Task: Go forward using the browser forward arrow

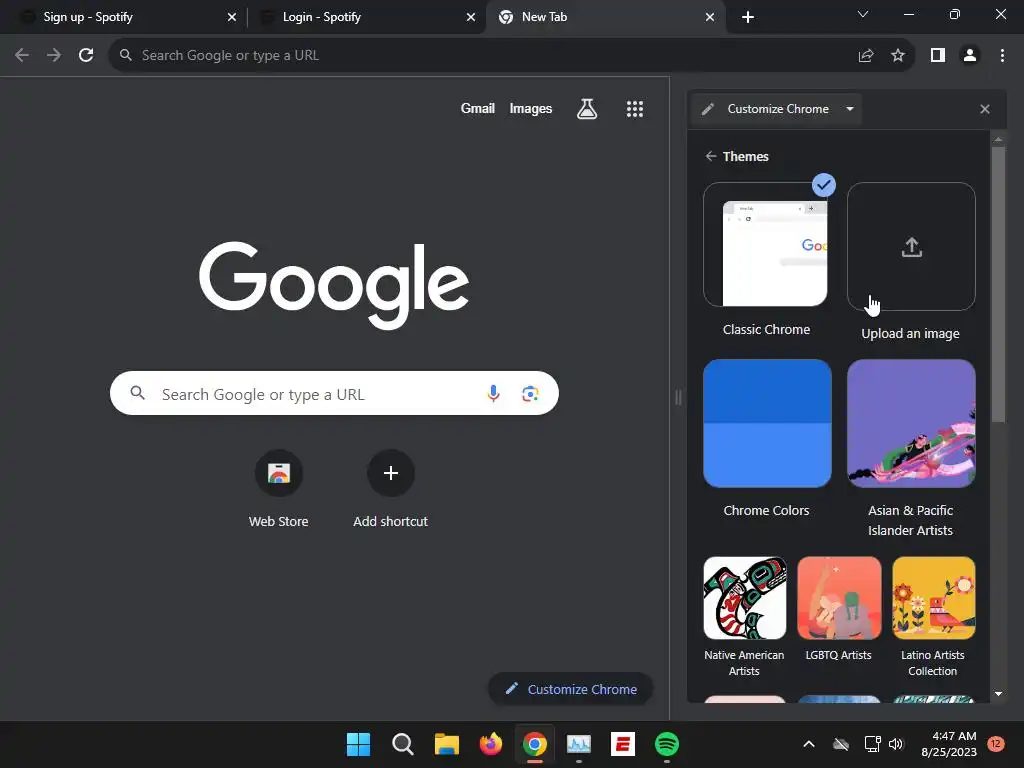Action: click(54, 56)
